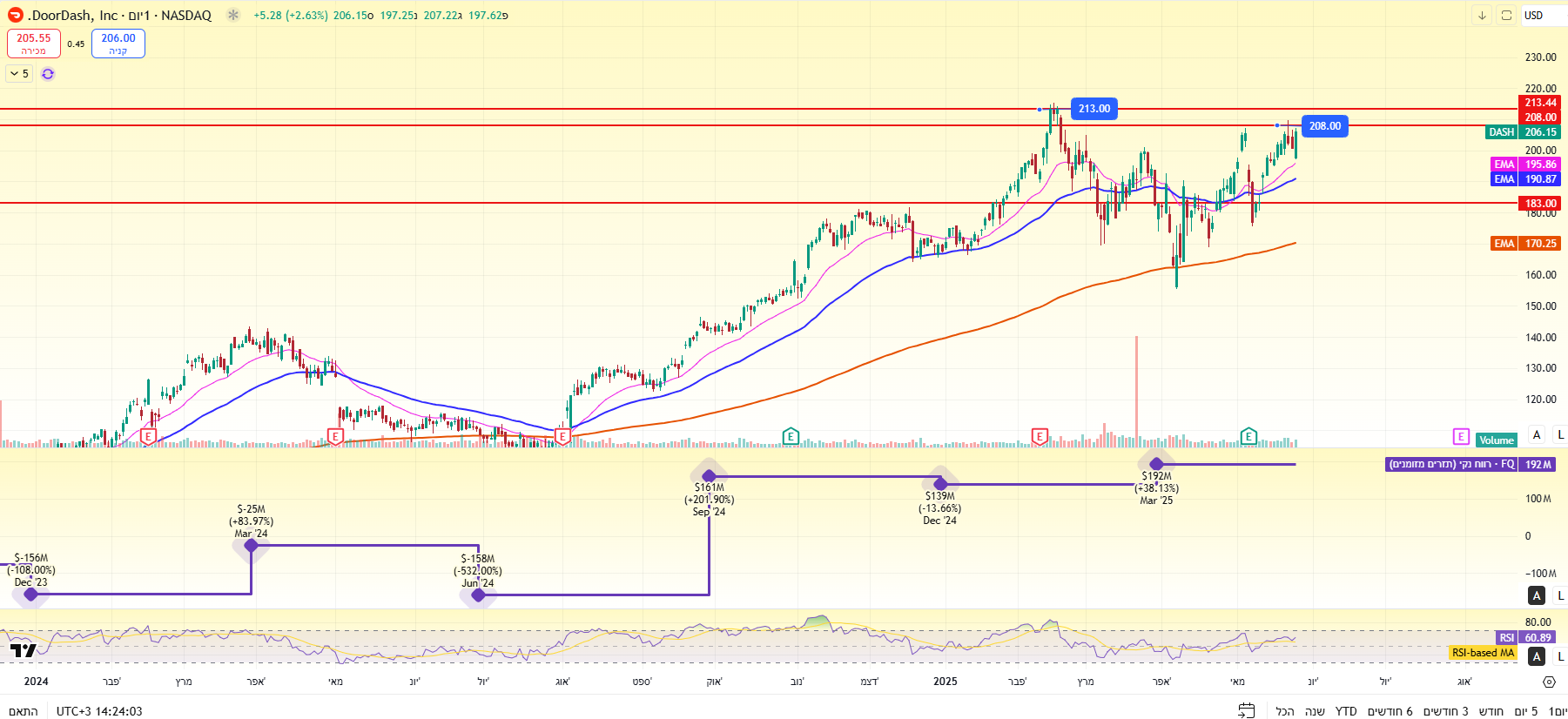Select the Sep '24 net income data point

click(x=709, y=476)
